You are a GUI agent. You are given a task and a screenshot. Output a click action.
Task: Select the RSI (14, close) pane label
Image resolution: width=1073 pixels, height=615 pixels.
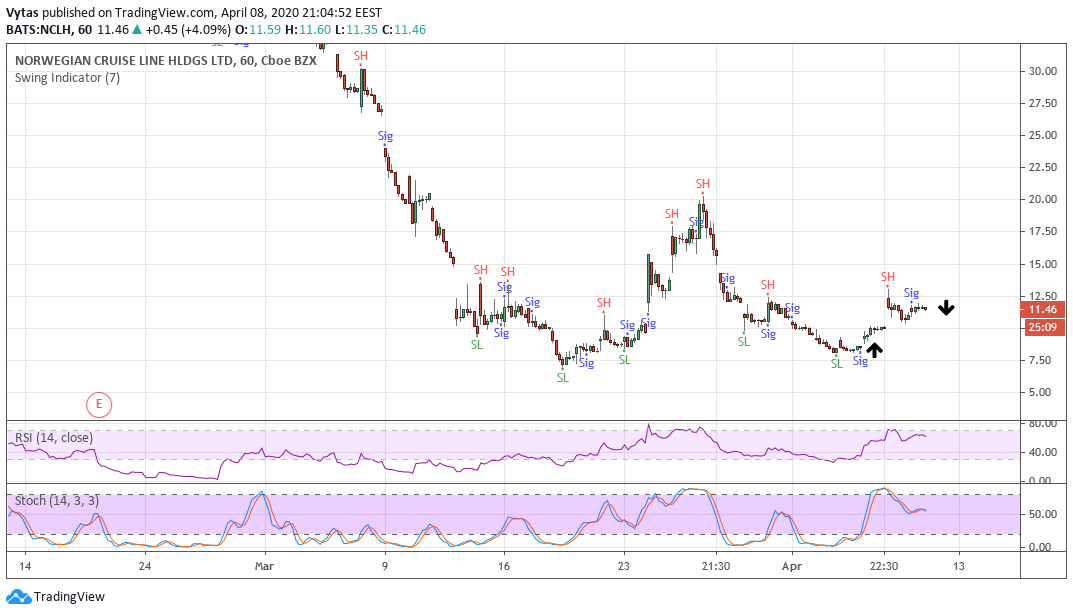tap(54, 437)
